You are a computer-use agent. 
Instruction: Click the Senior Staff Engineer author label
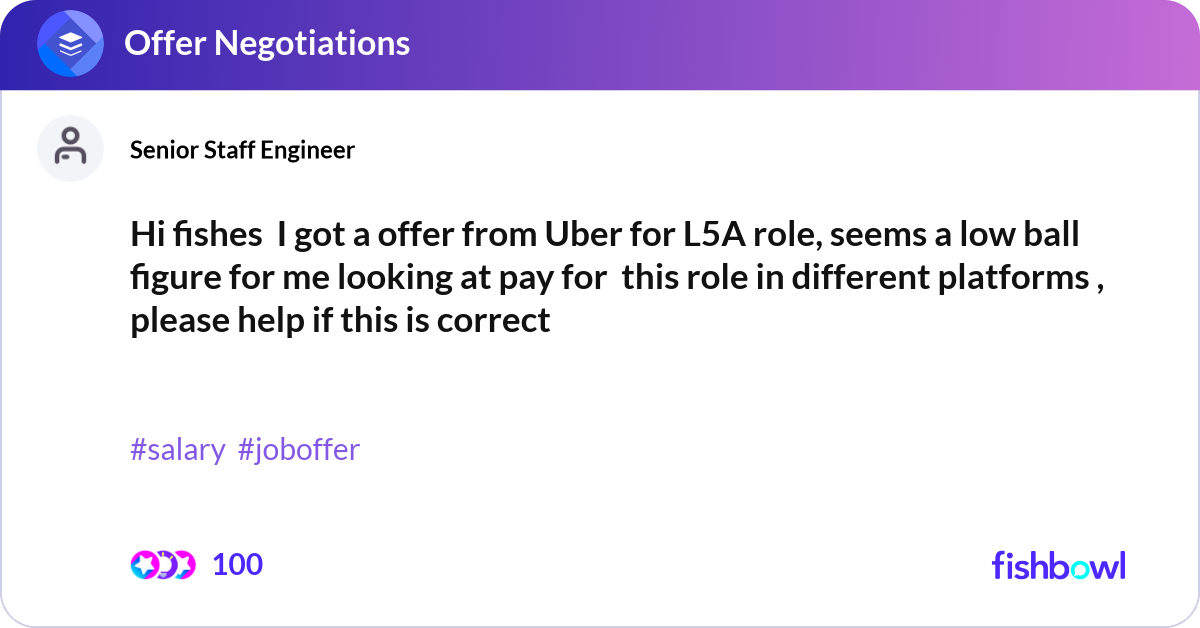242,150
